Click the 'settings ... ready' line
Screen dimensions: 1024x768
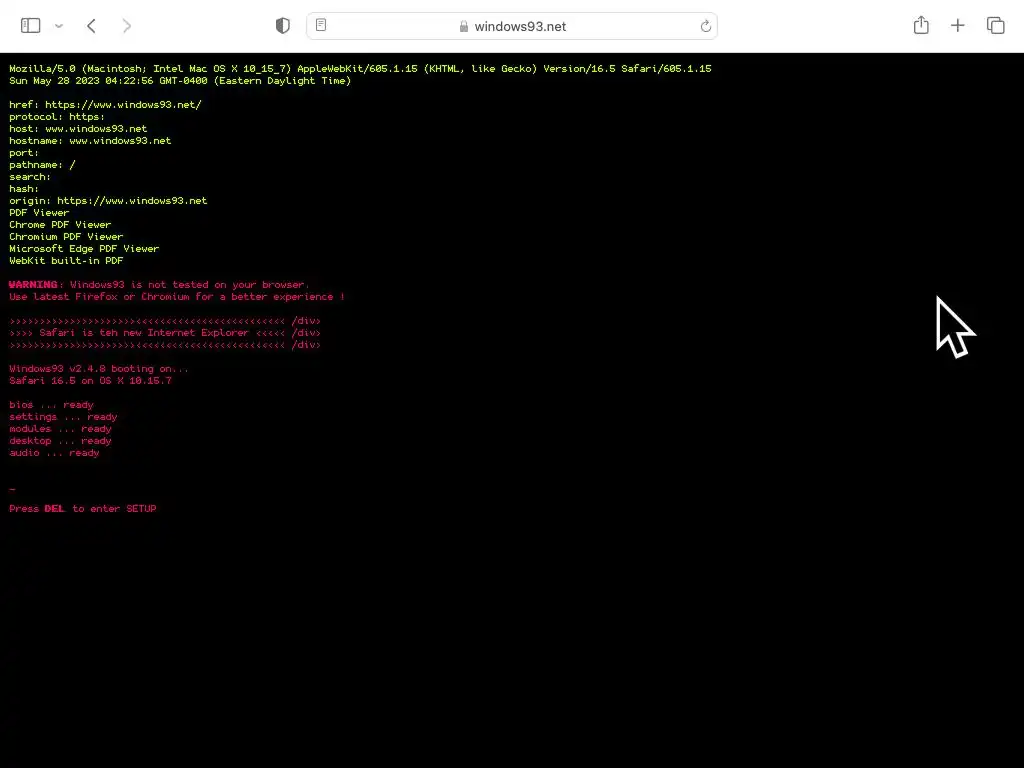pyautogui.click(x=63, y=417)
